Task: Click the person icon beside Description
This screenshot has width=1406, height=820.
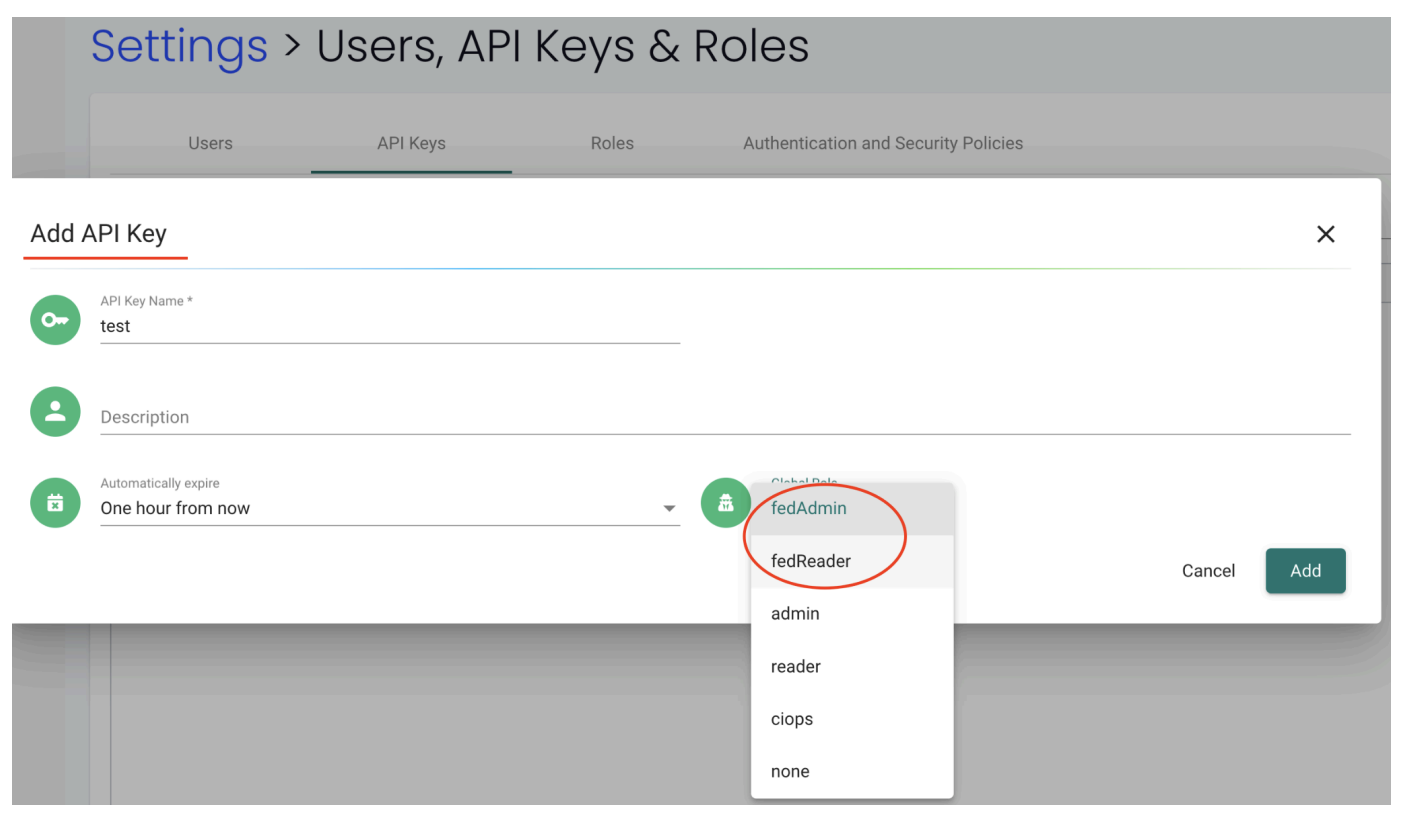Action: (55, 412)
